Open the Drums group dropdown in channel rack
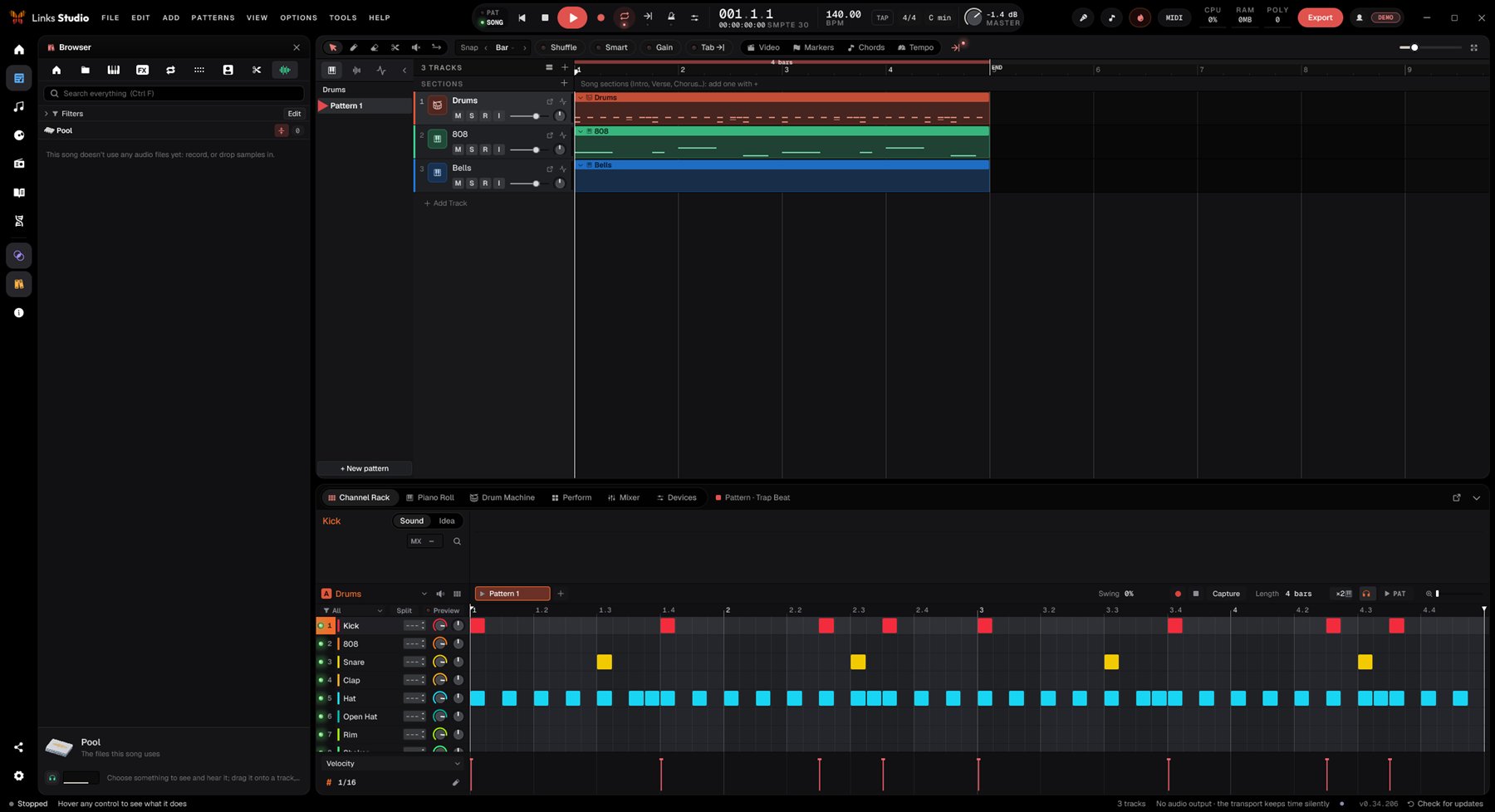This screenshot has width=1495, height=812. [x=424, y=594]
